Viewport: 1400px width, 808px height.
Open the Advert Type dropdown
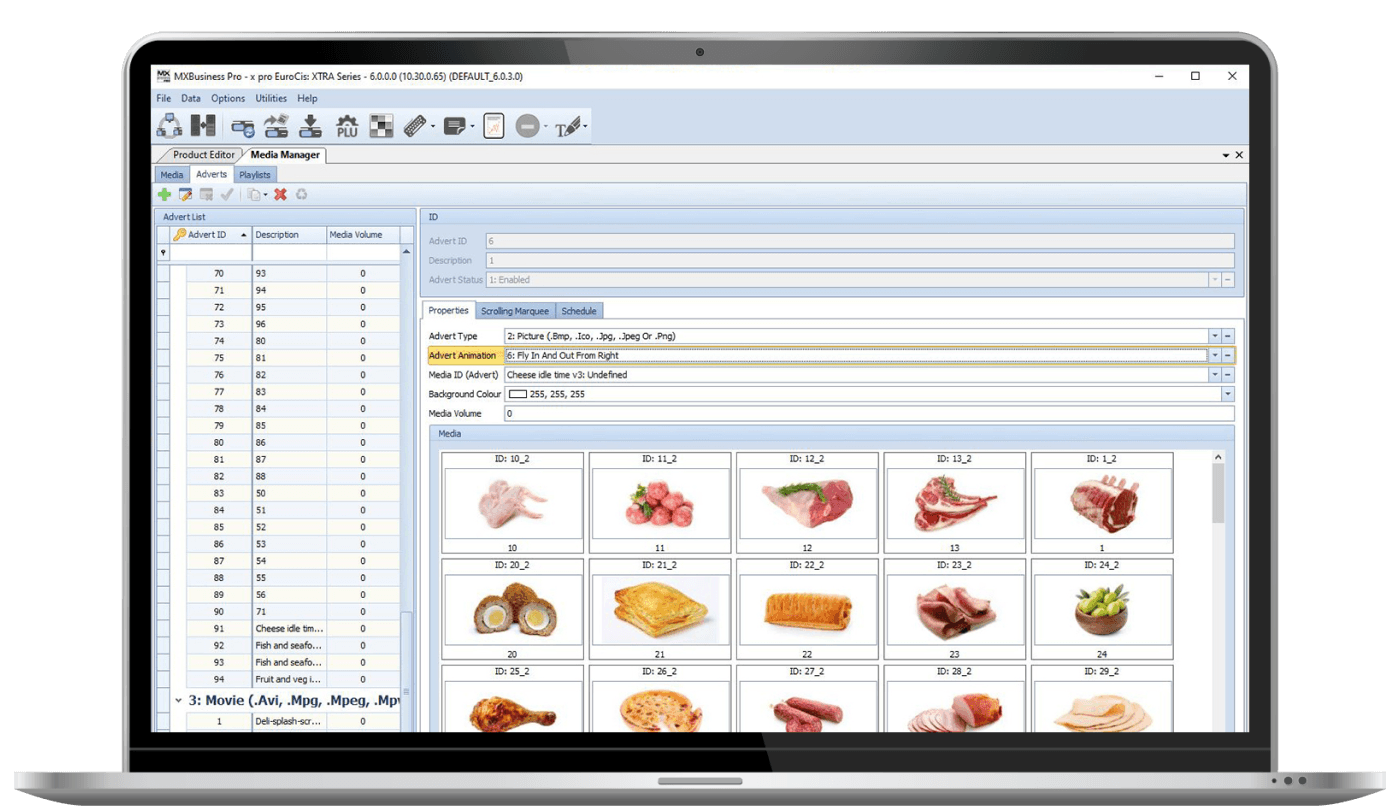(1215, 337)
